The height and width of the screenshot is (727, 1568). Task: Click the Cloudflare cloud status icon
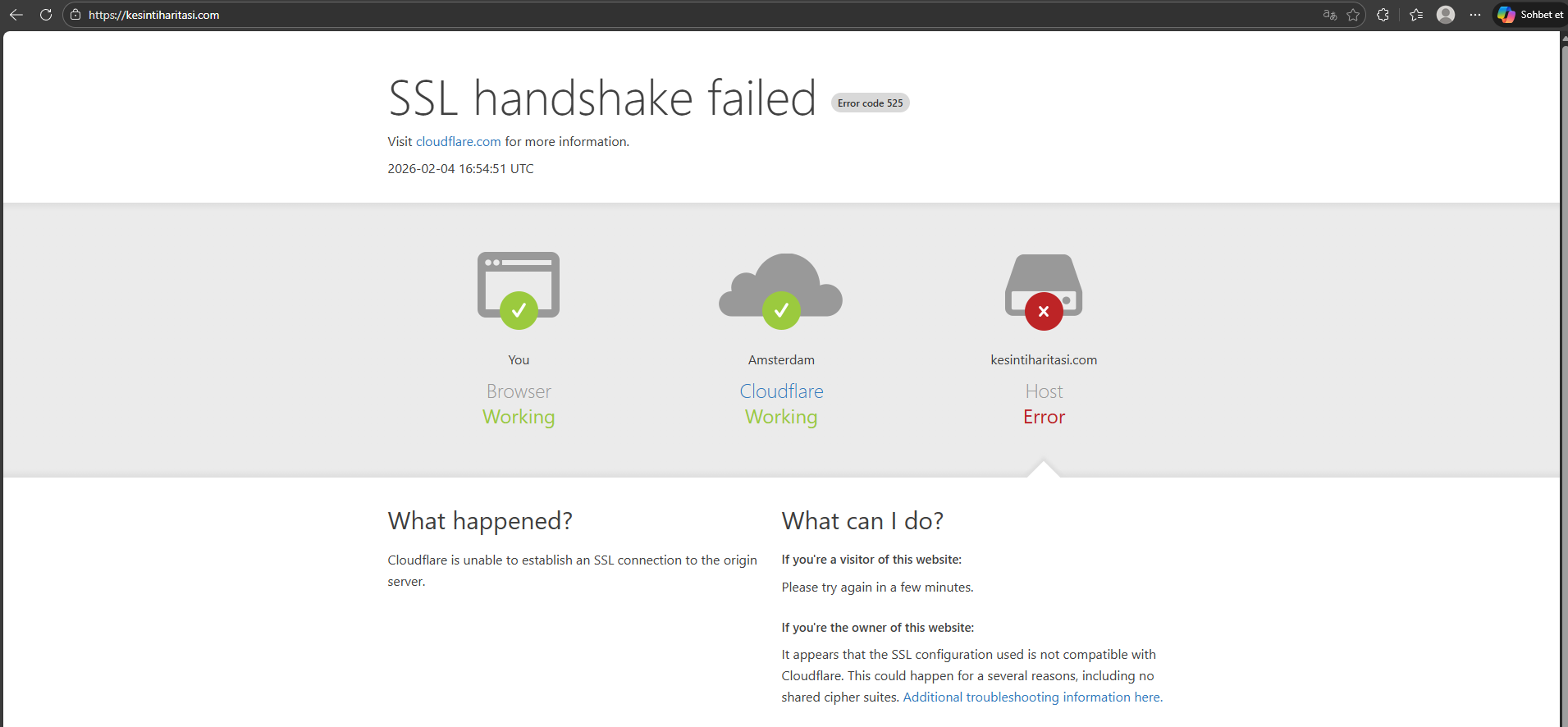click(x=781, y=290)
